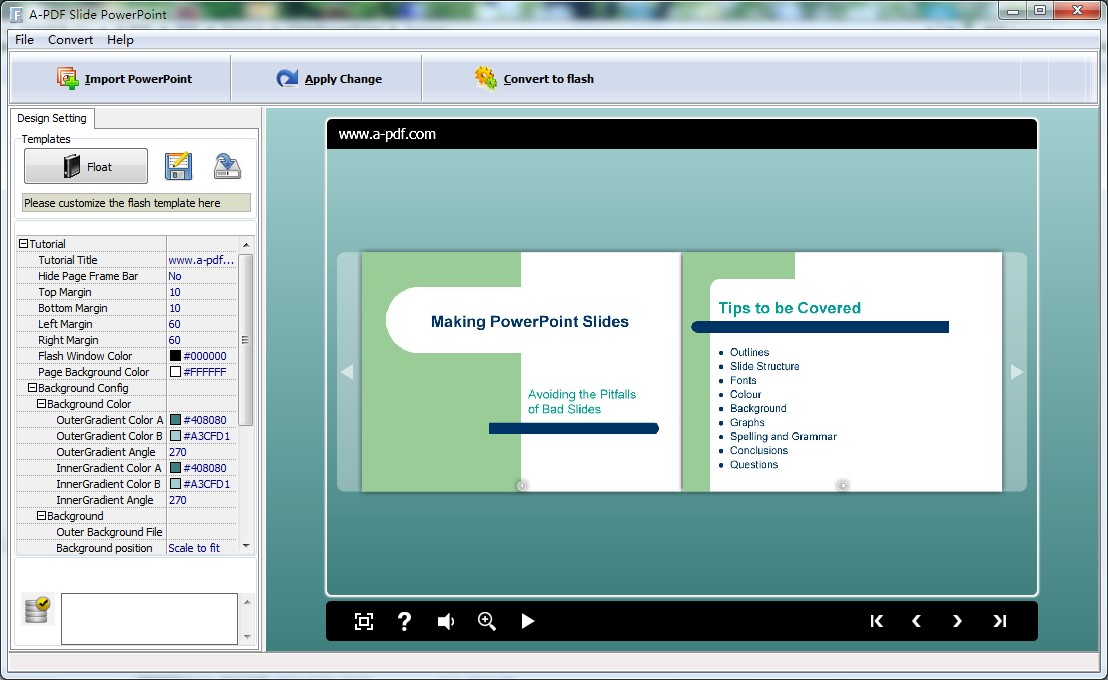Click the OuterGradient Color A swatch
This screenshot has height=680, width=1108.
click(175, 420)
